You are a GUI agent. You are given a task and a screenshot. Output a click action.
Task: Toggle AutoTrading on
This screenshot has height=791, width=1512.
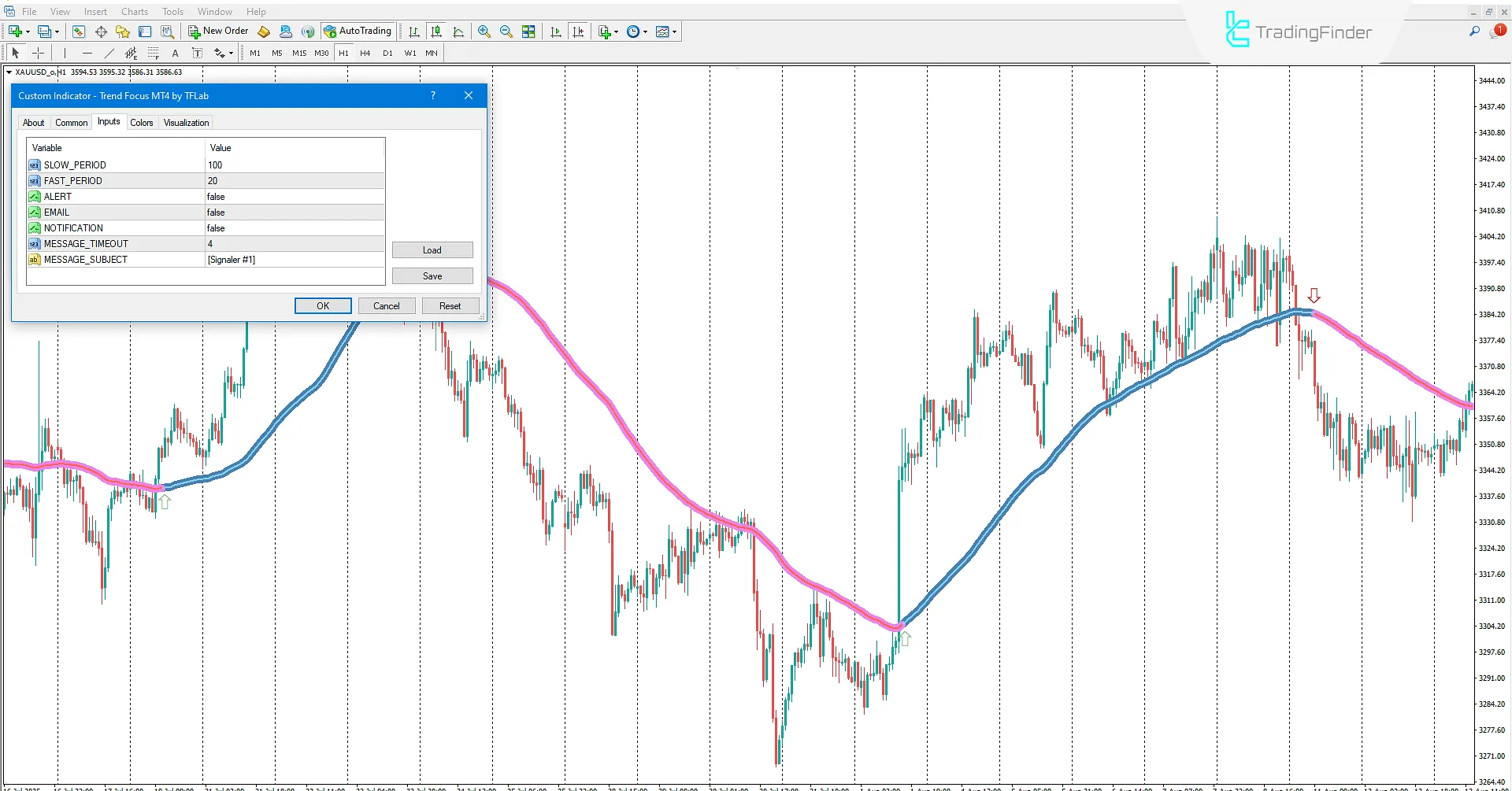tap(358, 31)
